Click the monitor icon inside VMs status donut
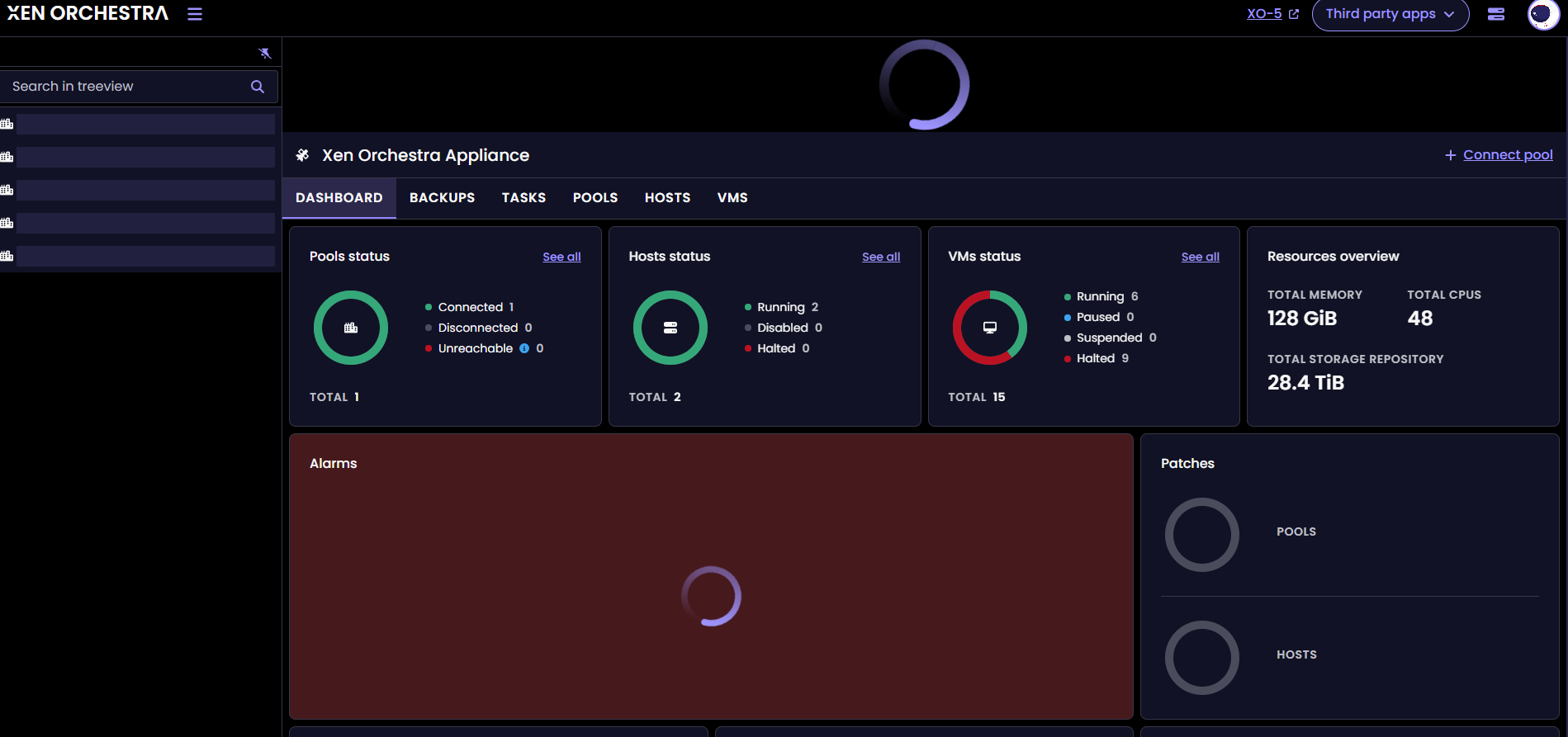Screen dimensions: 1568x737 pyautogui.click(x=990, y=328)
